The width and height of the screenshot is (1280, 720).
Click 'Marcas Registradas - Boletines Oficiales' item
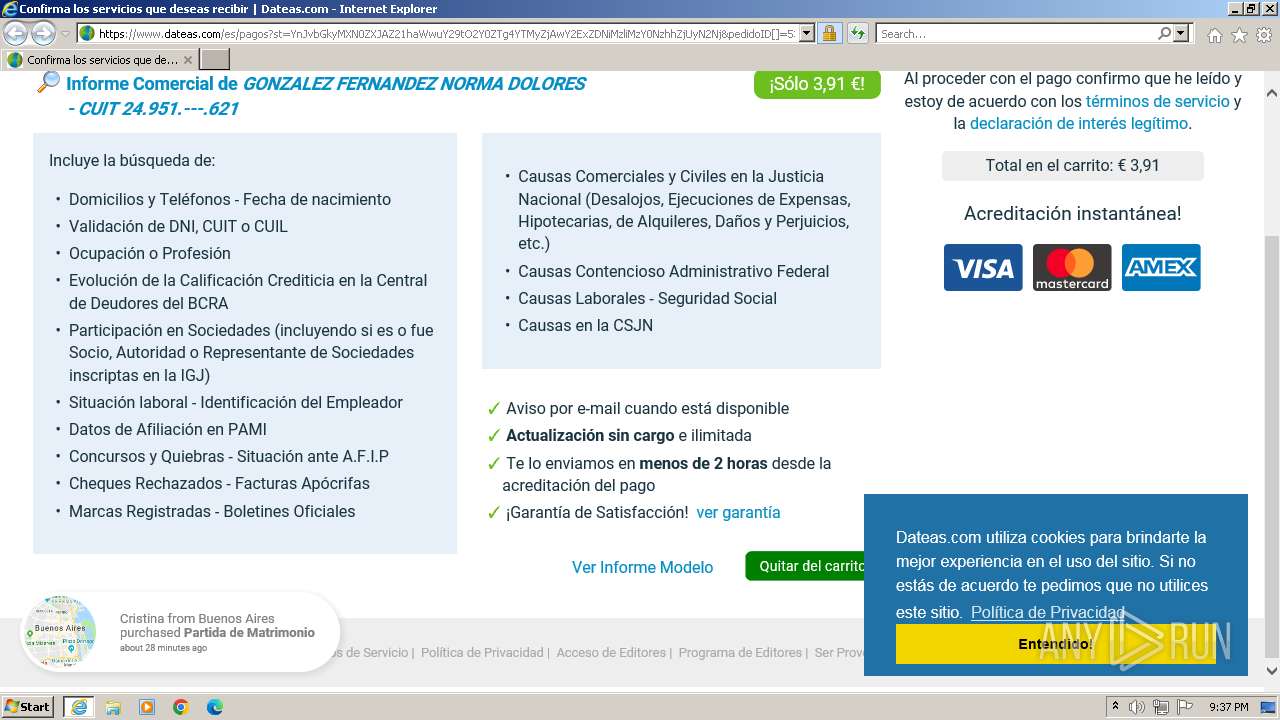tap(212, 511)
